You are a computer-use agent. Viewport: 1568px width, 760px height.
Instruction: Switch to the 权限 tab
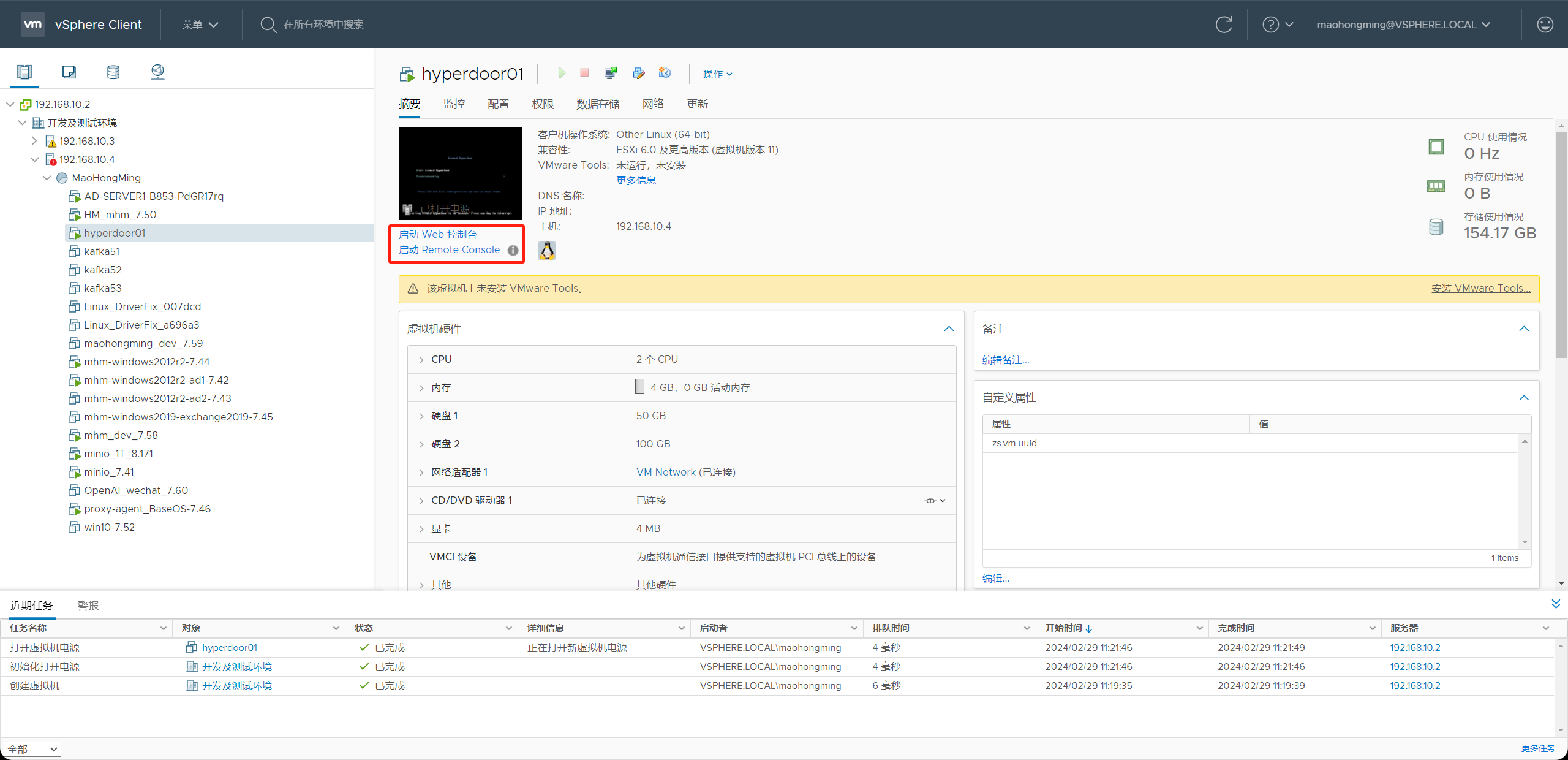click(543, 104)
